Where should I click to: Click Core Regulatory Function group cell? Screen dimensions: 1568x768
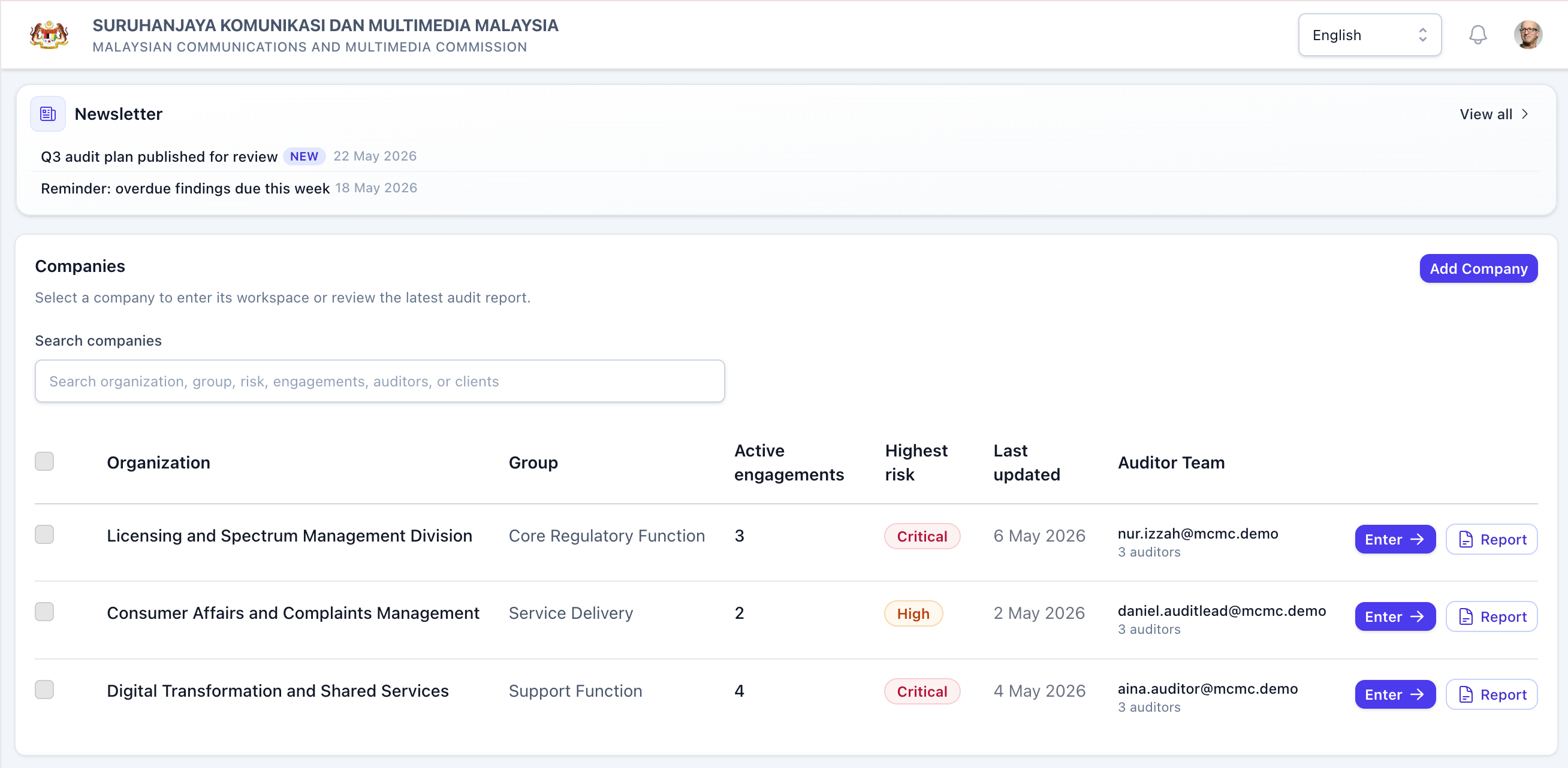tap(606, 536)
